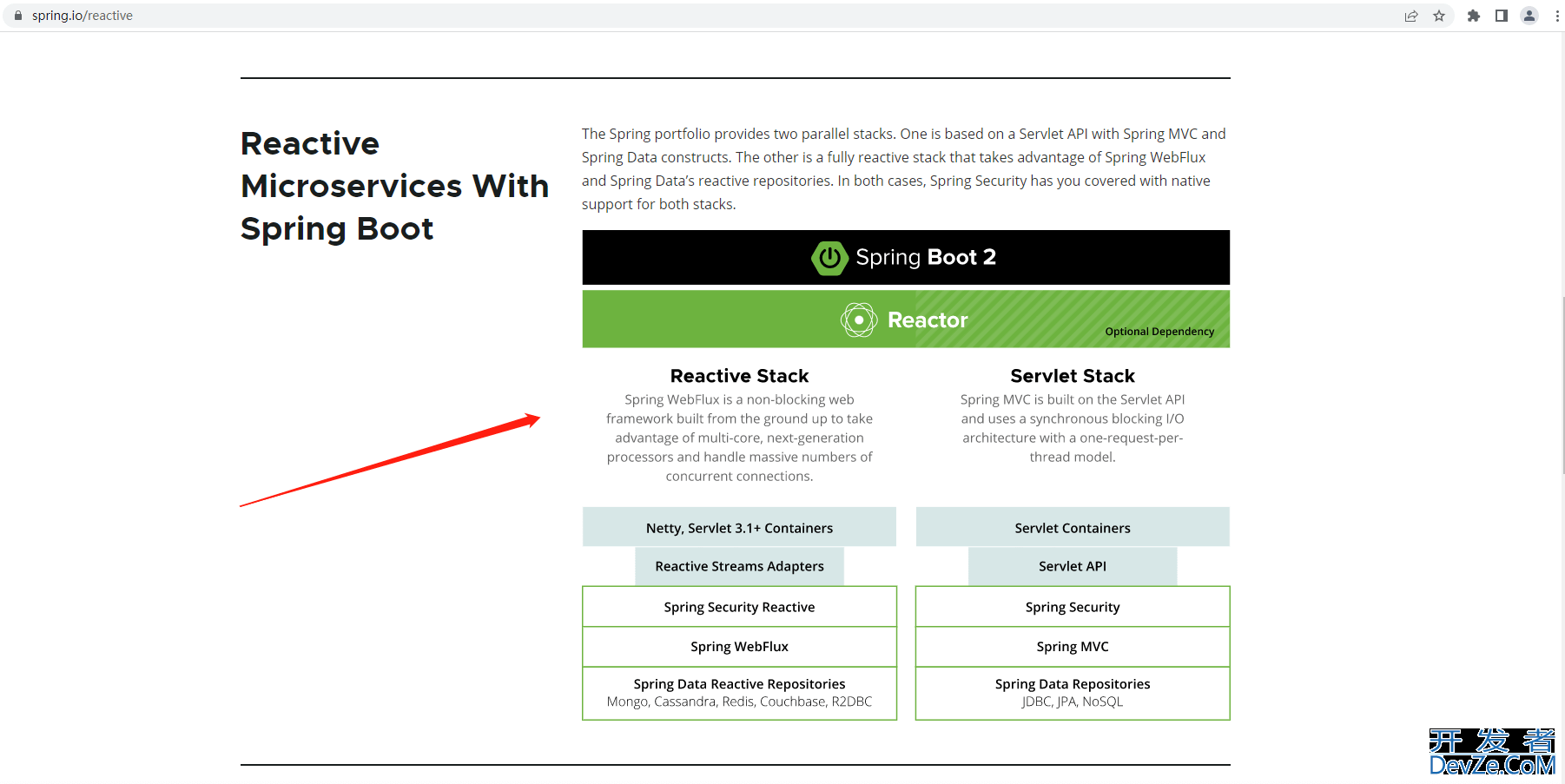Select the Spring MVC box

[1073, 647]
